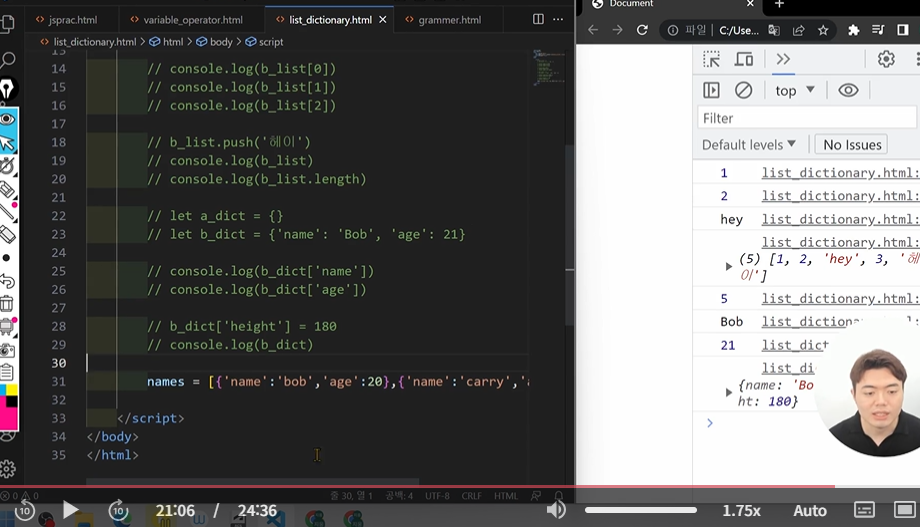Rewind video 10 seconds

(25, 510)
